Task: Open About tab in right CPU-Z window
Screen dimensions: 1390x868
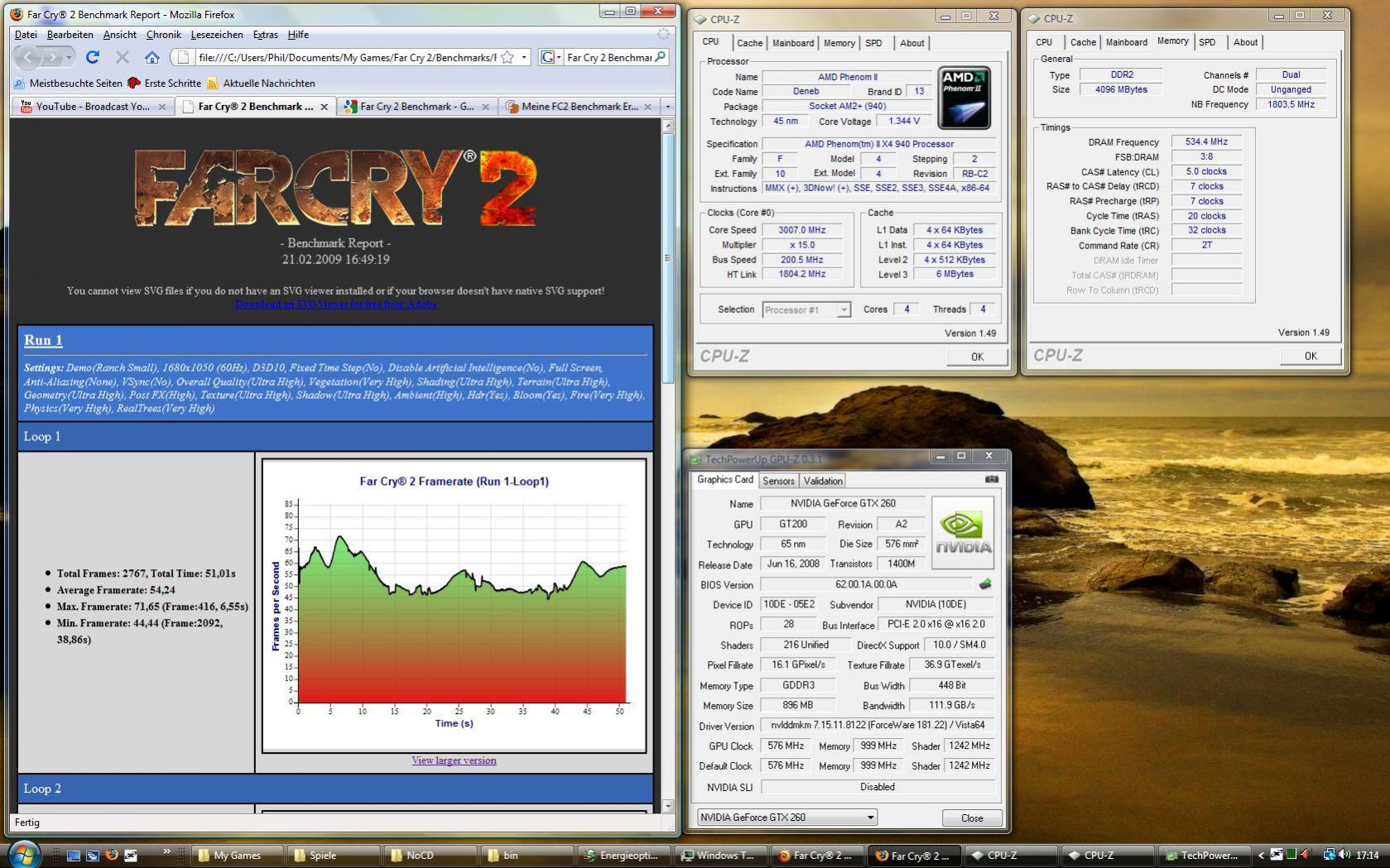Action: point(1245,42)
